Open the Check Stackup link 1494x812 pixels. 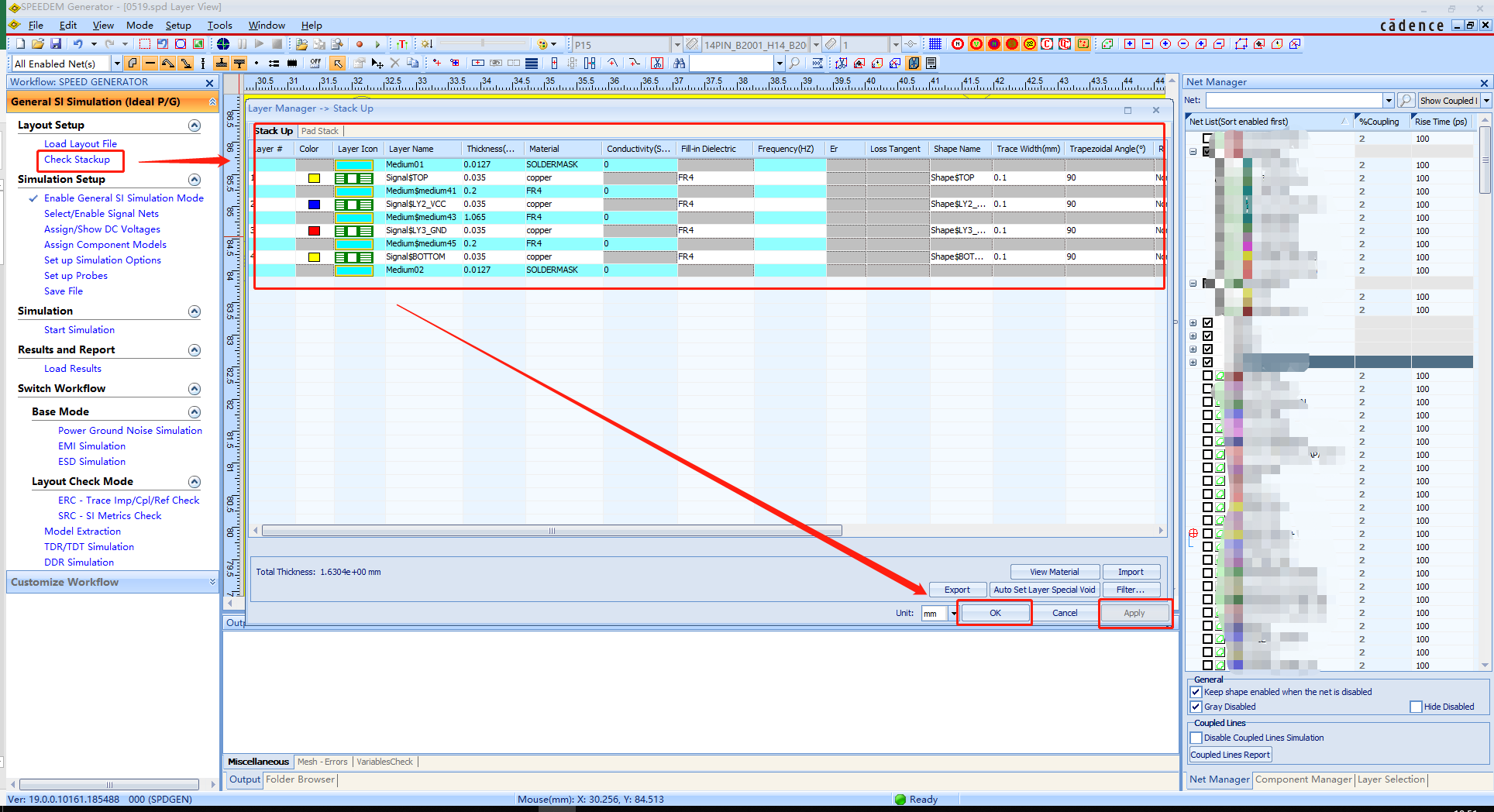coord(77,160)
